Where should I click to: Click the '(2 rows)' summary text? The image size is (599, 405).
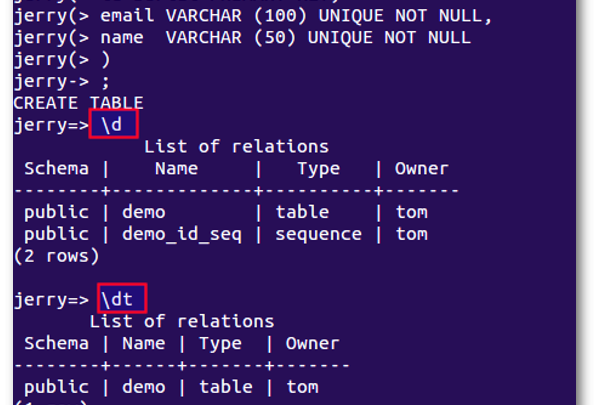point(57,256)
